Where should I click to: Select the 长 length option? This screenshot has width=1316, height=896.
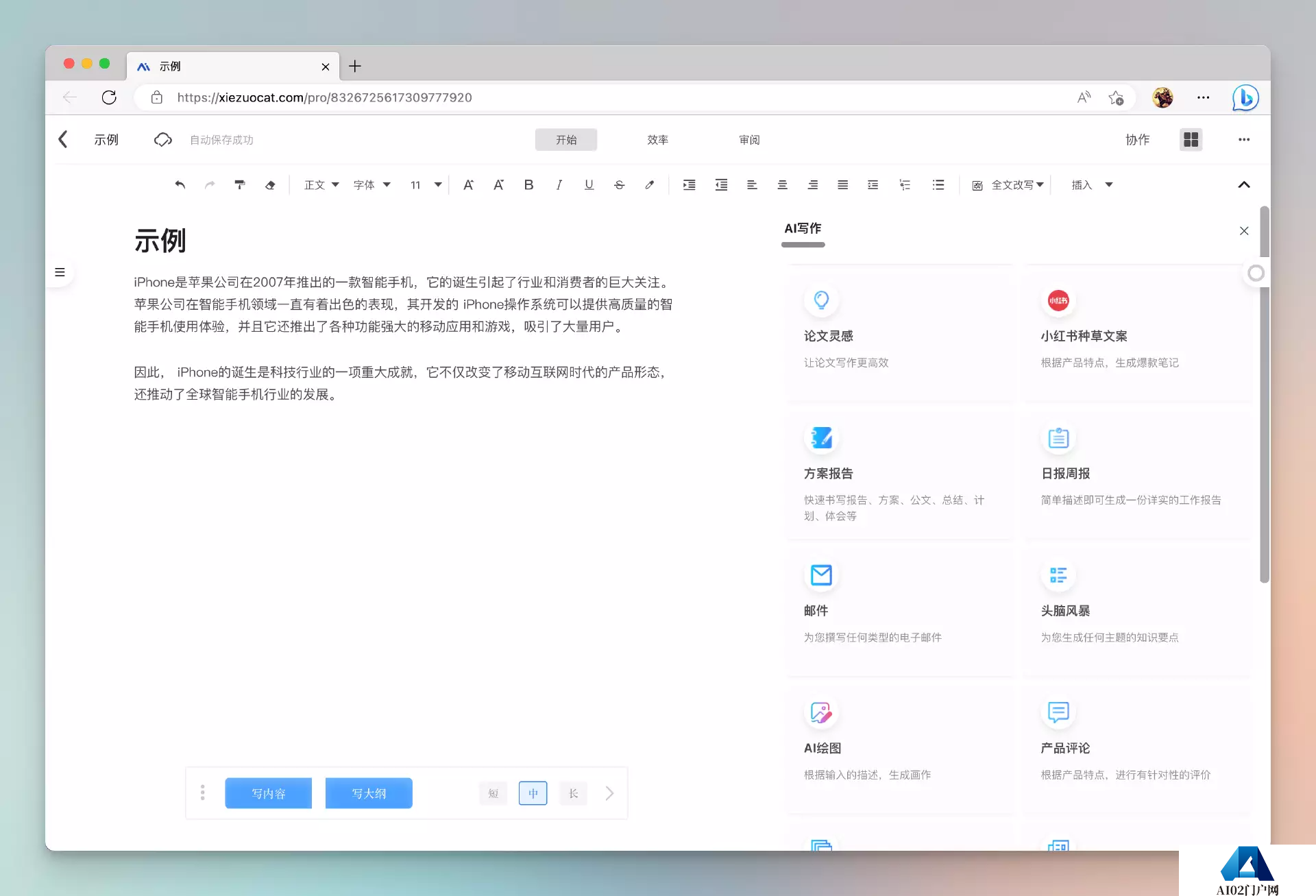573,793
